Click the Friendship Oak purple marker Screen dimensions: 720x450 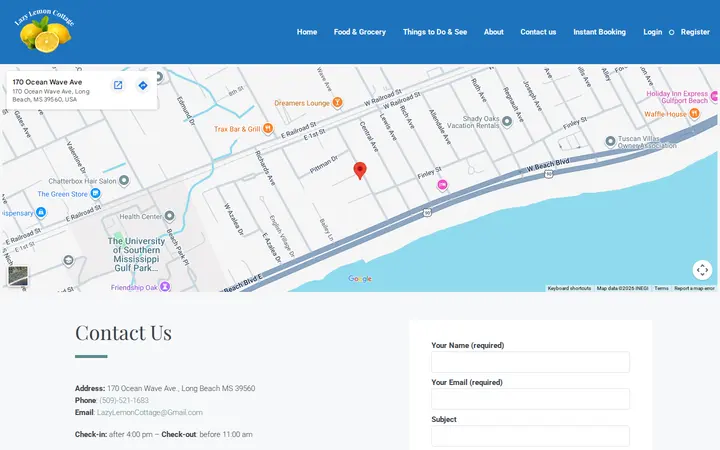(x=165, y=287)
